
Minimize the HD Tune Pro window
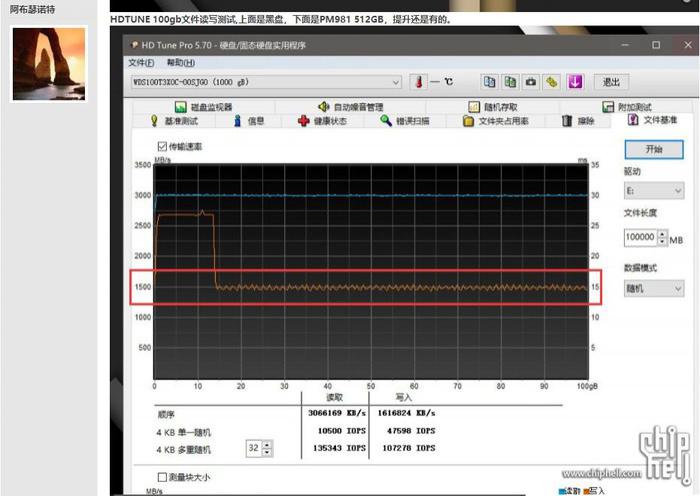[x=625, y=45]
